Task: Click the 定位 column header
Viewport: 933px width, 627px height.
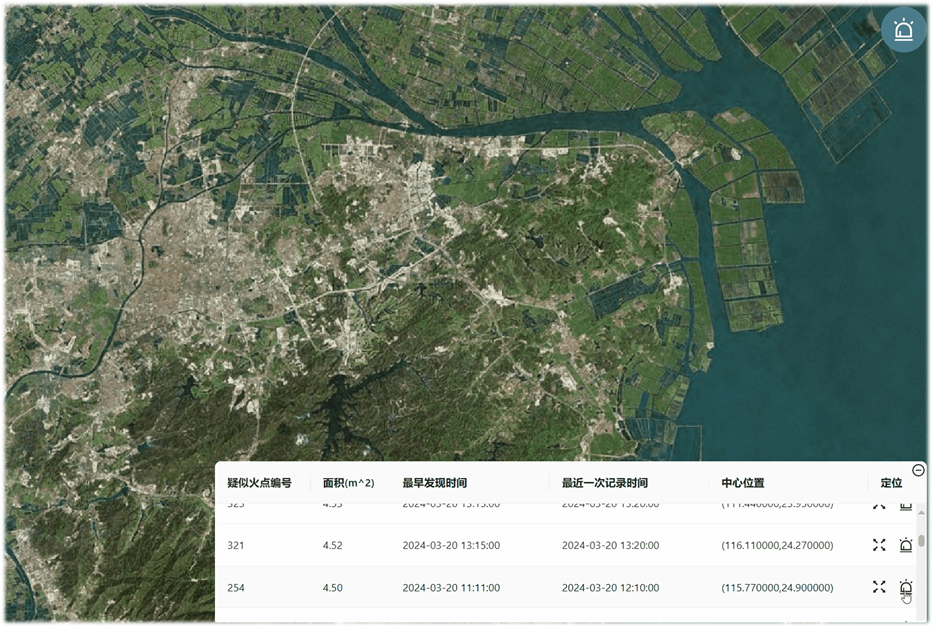Action: 891,483
